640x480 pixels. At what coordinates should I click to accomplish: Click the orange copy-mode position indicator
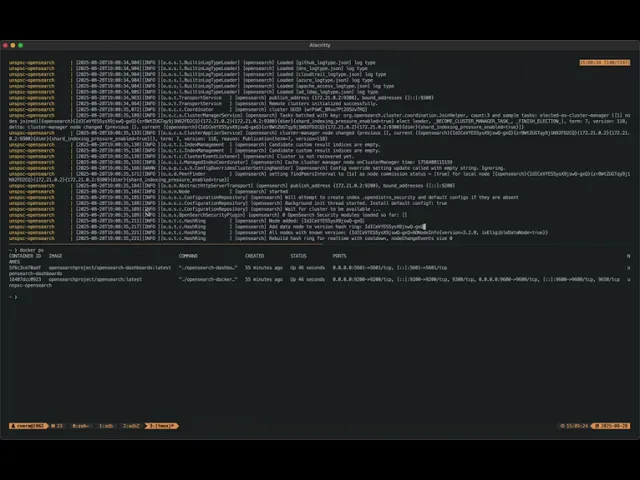click(604, 62)
